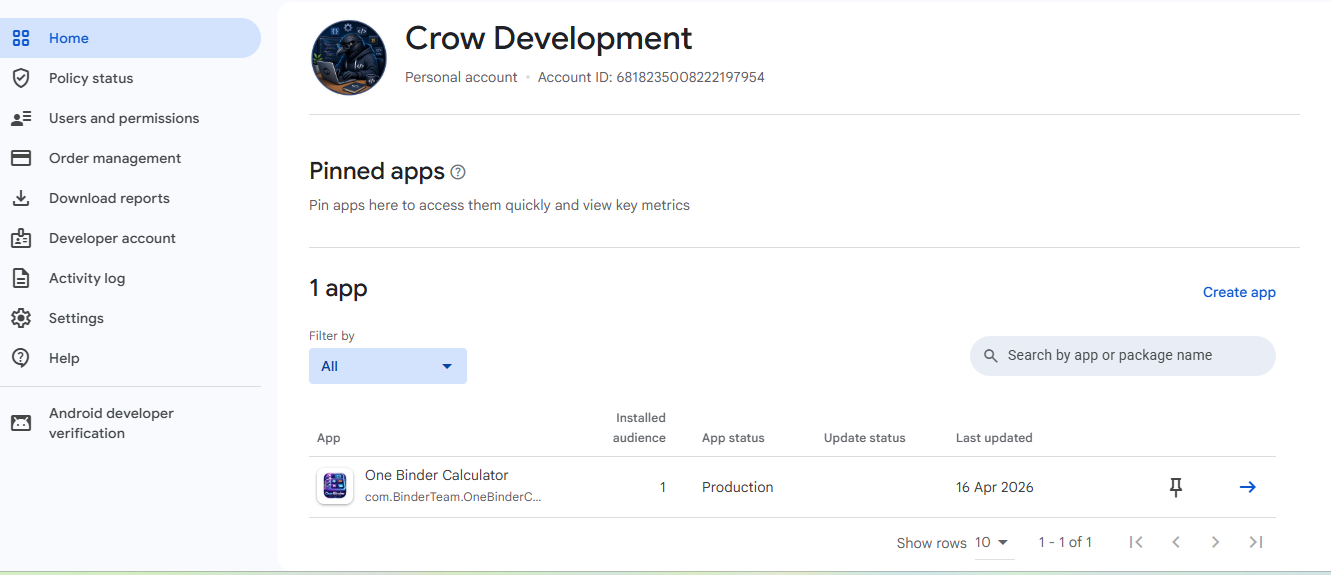This screenshot has height=575, width=1331.
Task: Click the search magnifier icon
Action: point(991,356)
